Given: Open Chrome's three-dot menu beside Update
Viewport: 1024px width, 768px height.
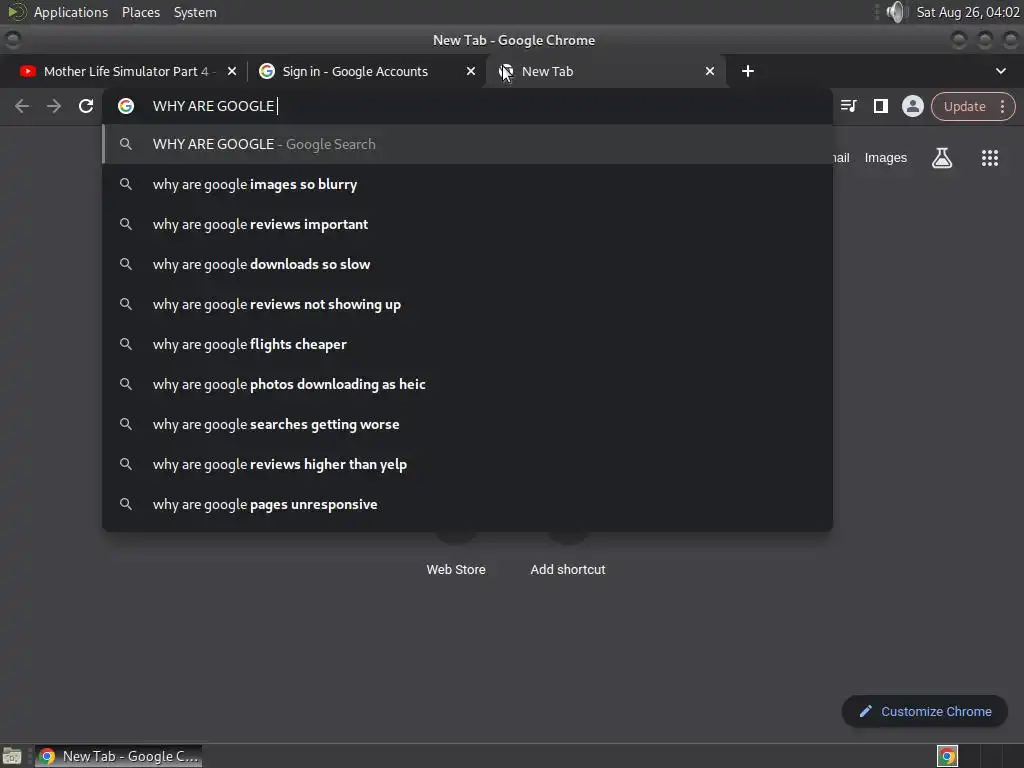Looking at the screenshot, I should (1002, 106).
